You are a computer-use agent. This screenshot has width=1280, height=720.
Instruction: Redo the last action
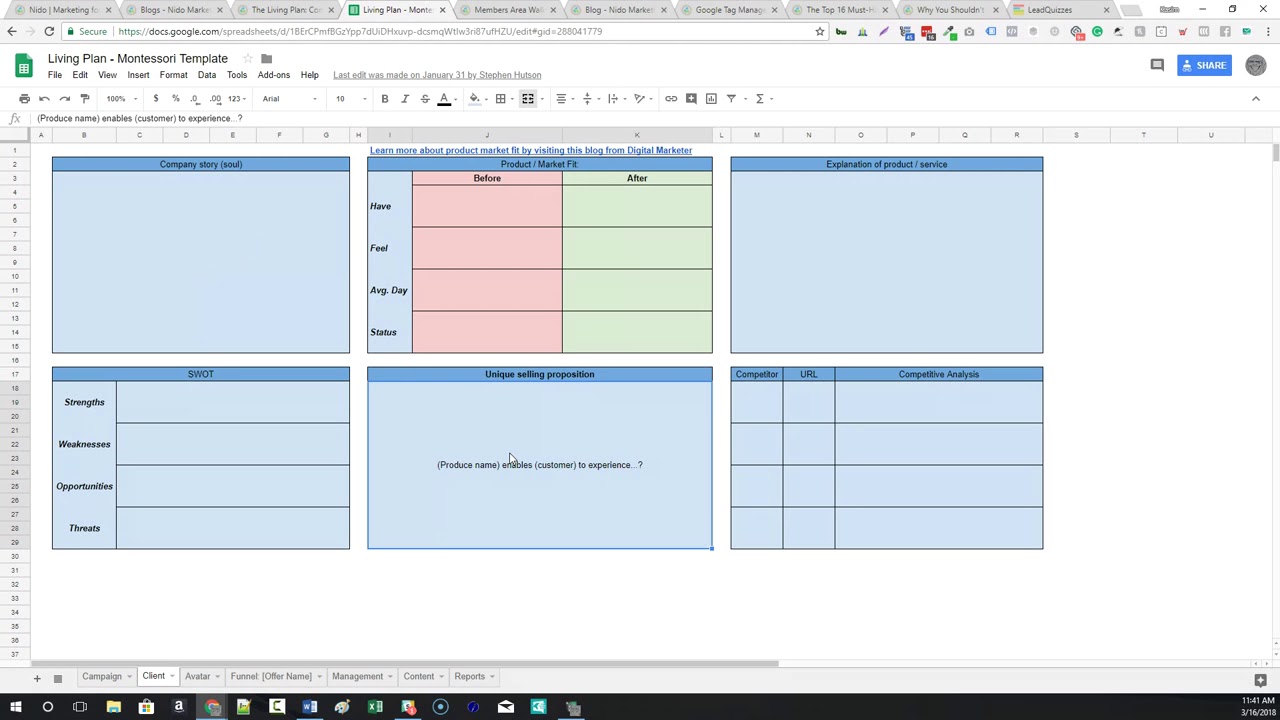[64, 98]
